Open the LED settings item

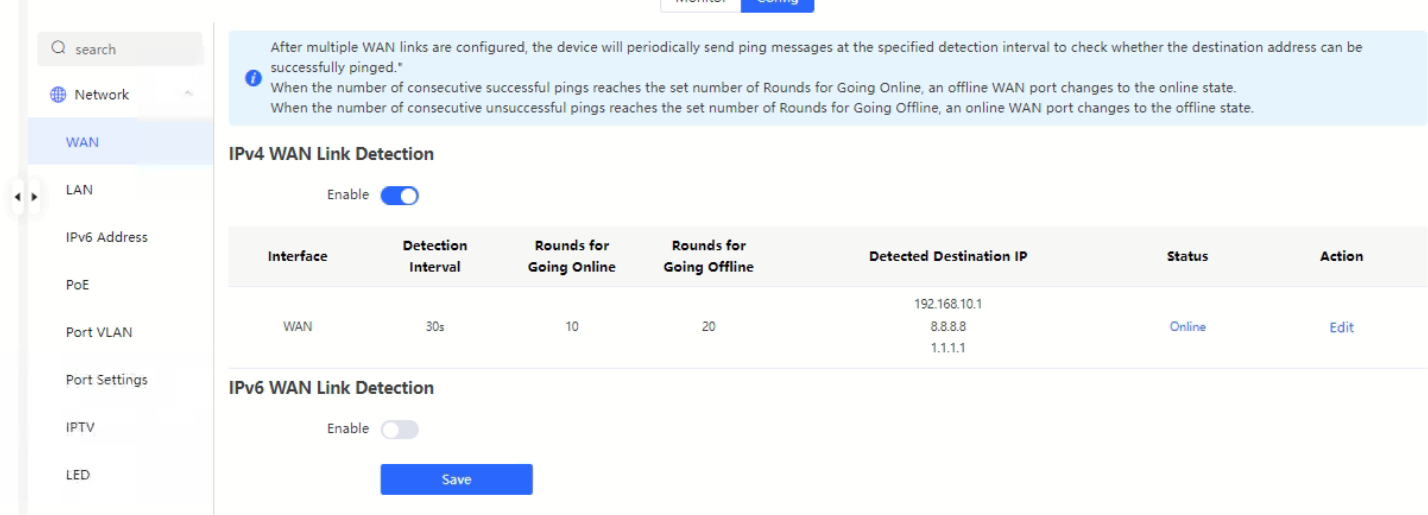[x=78, y=475]
